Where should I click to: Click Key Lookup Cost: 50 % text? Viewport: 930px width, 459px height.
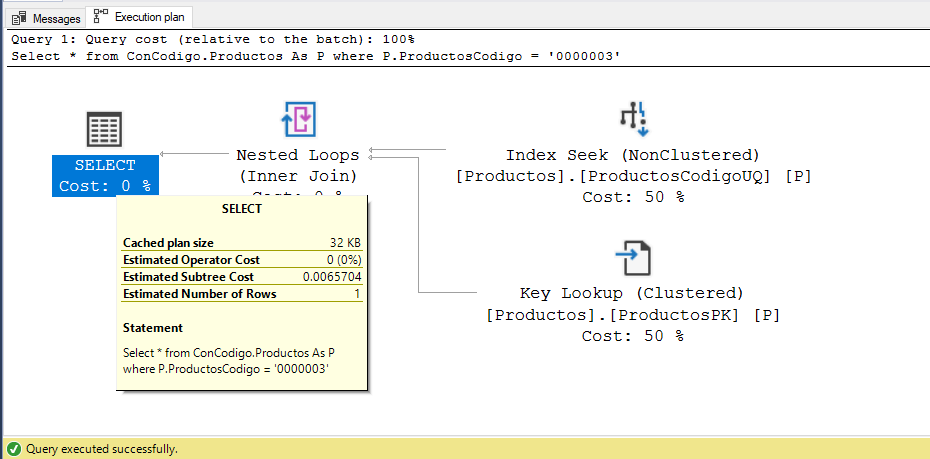click(633, 336)
